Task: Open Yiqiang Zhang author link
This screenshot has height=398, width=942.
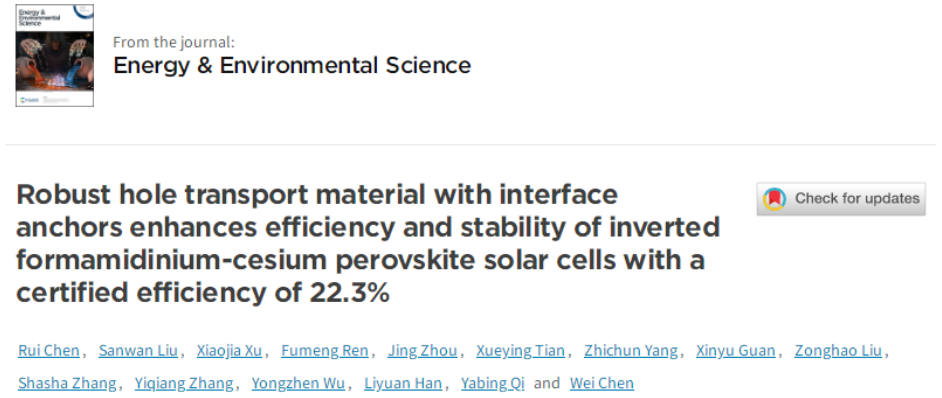Action: pos(184,383)
